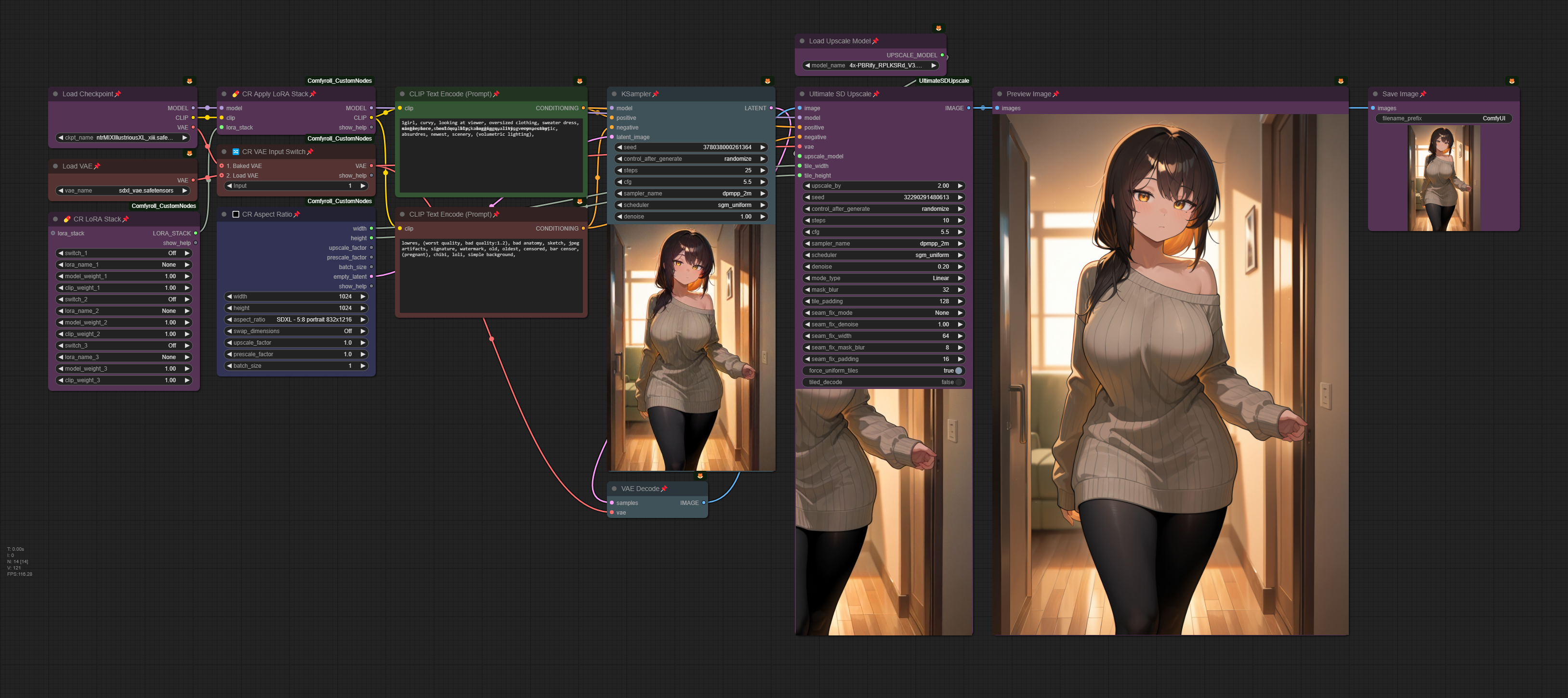The width and height of the screenshot is (1568, 698).
Task: Increase KSampler steps with right arrow
Action: [x=763, y=171]
